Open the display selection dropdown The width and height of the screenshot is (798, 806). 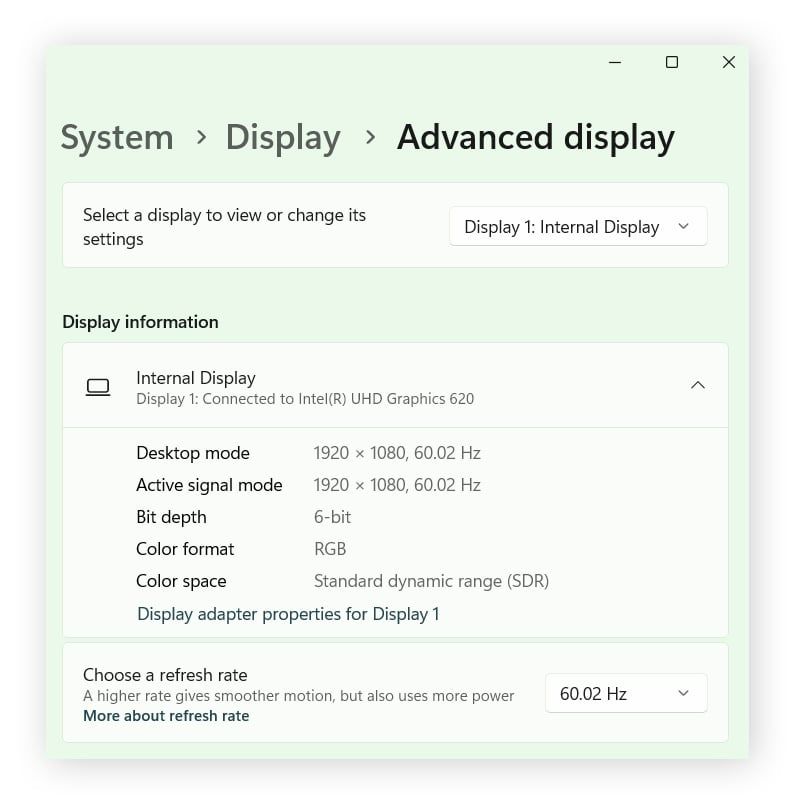tap(577, 226)
